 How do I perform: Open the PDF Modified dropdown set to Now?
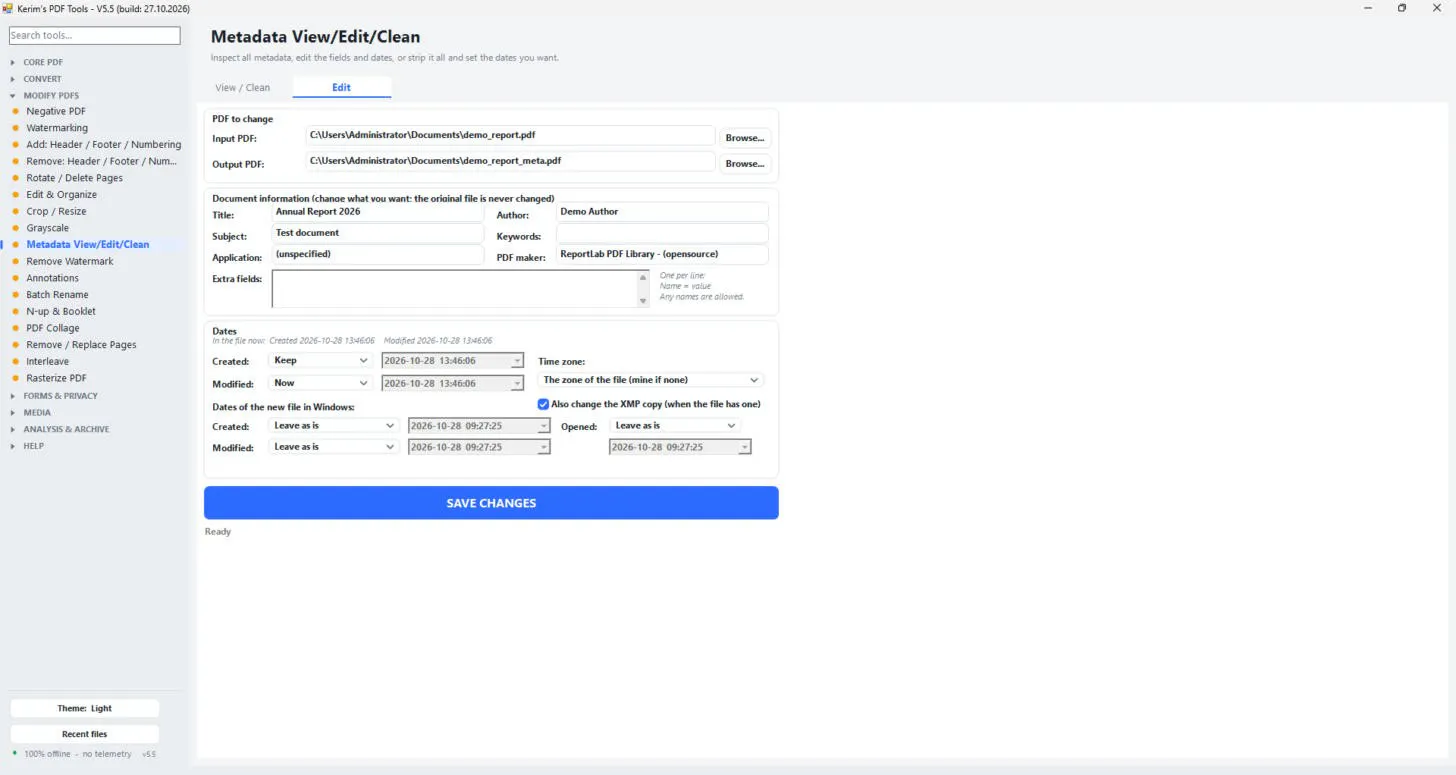320,383
